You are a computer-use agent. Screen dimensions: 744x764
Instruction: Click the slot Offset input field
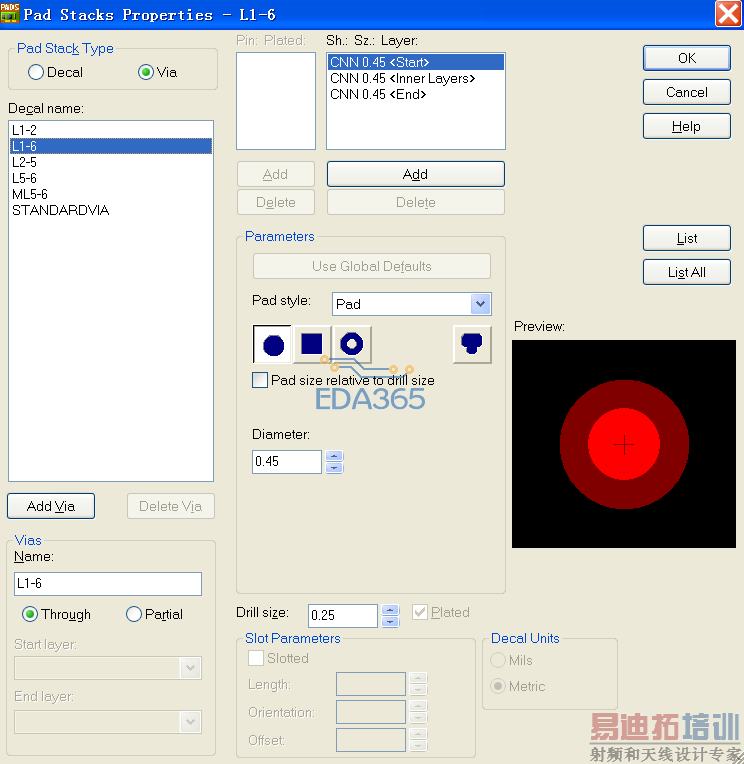point(371,740)
